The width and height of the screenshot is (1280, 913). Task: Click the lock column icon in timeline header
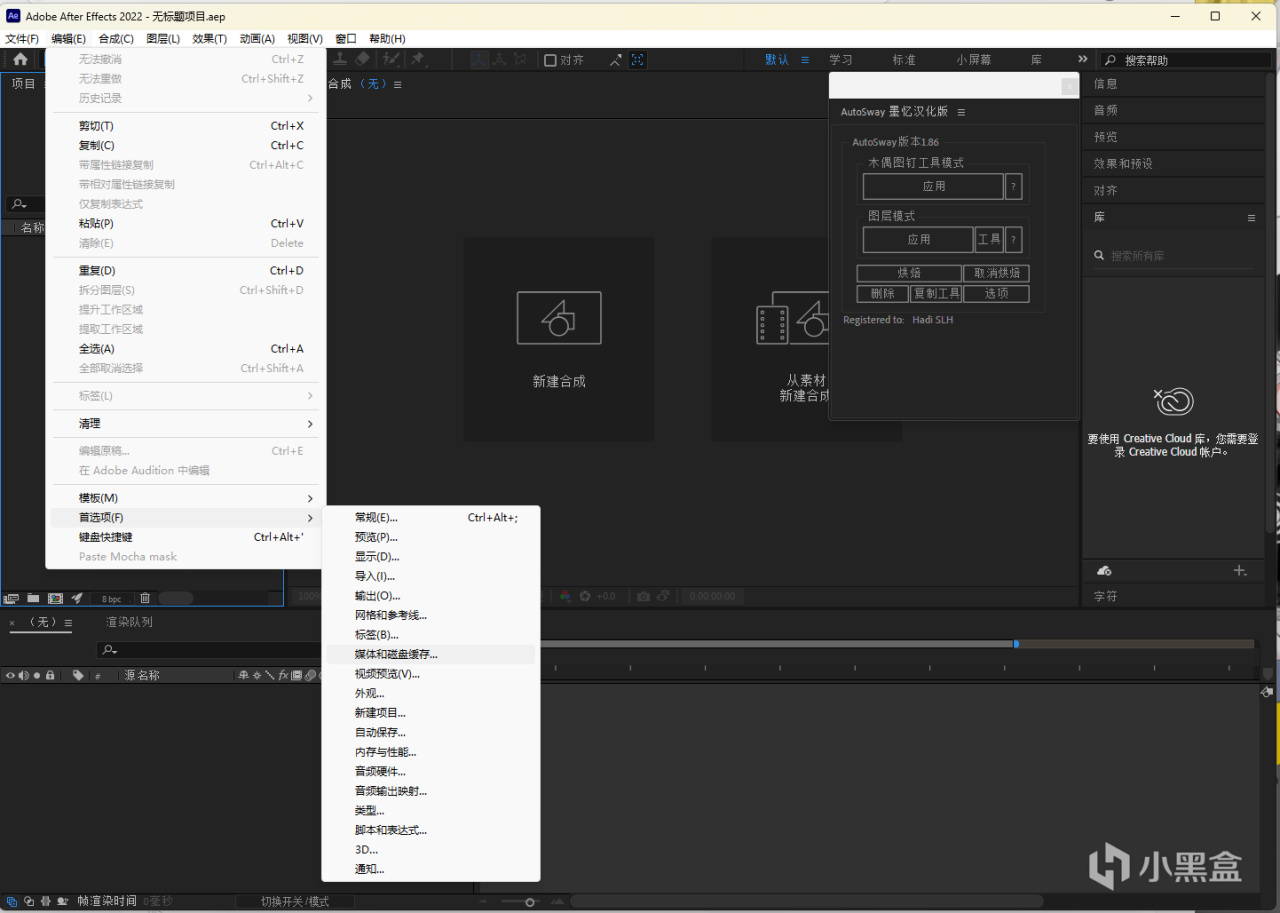[50, 675]
